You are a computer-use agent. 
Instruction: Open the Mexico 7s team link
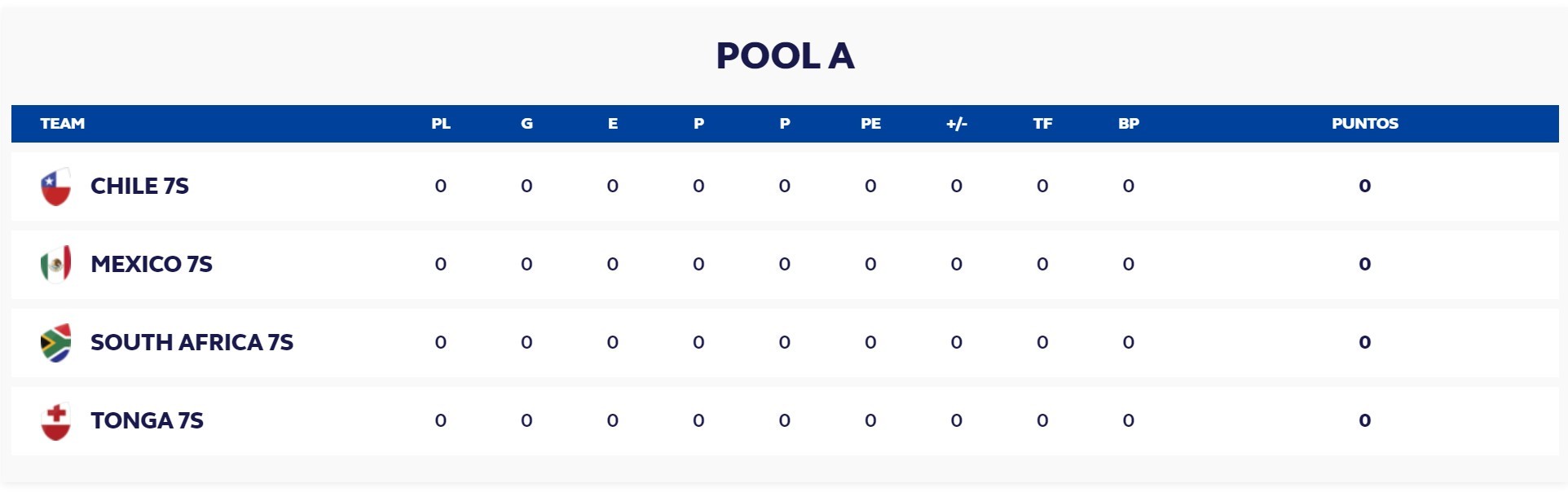(x=151, y=264)
